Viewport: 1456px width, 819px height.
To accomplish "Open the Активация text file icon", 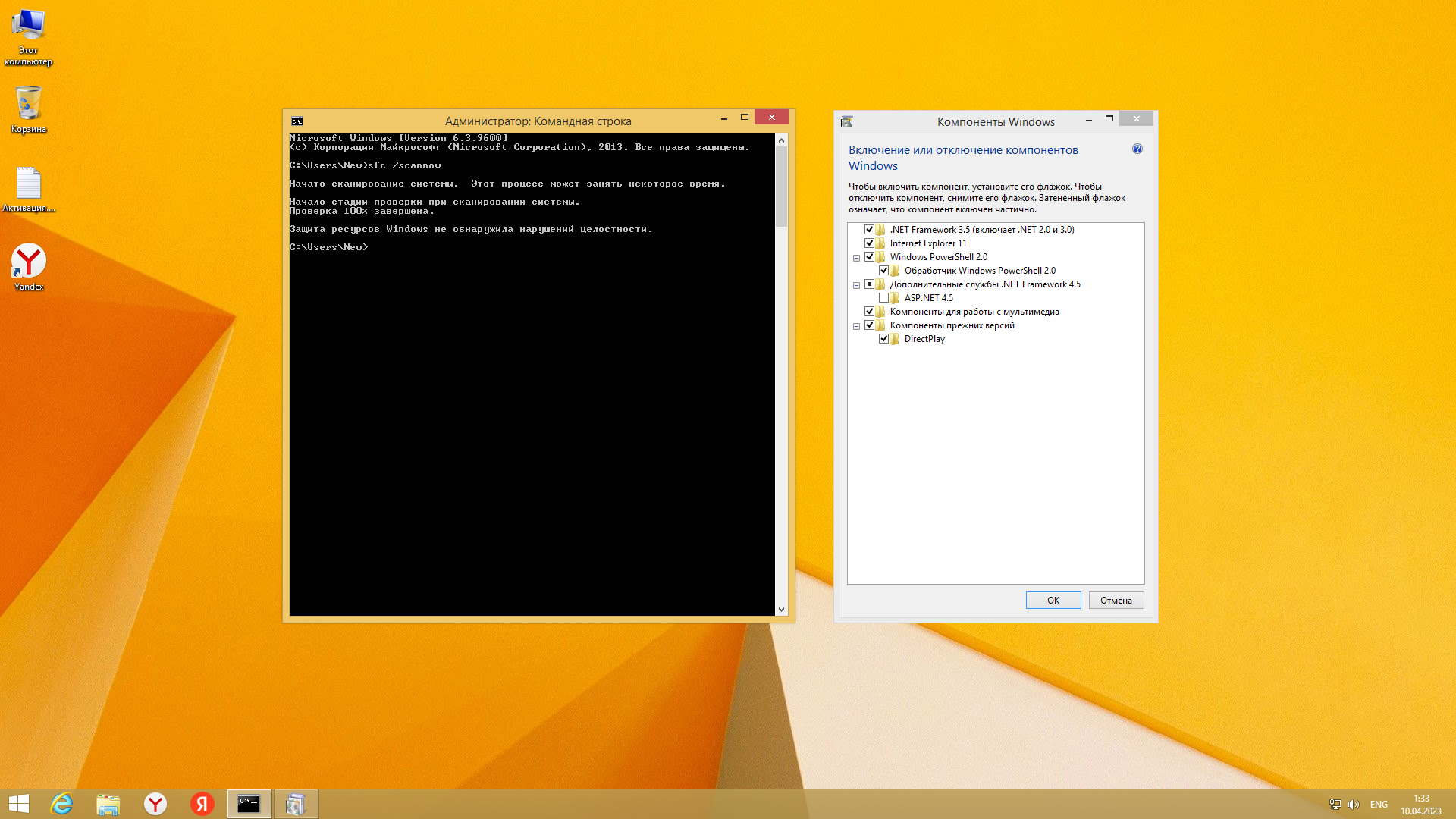I will coord(29,184).
